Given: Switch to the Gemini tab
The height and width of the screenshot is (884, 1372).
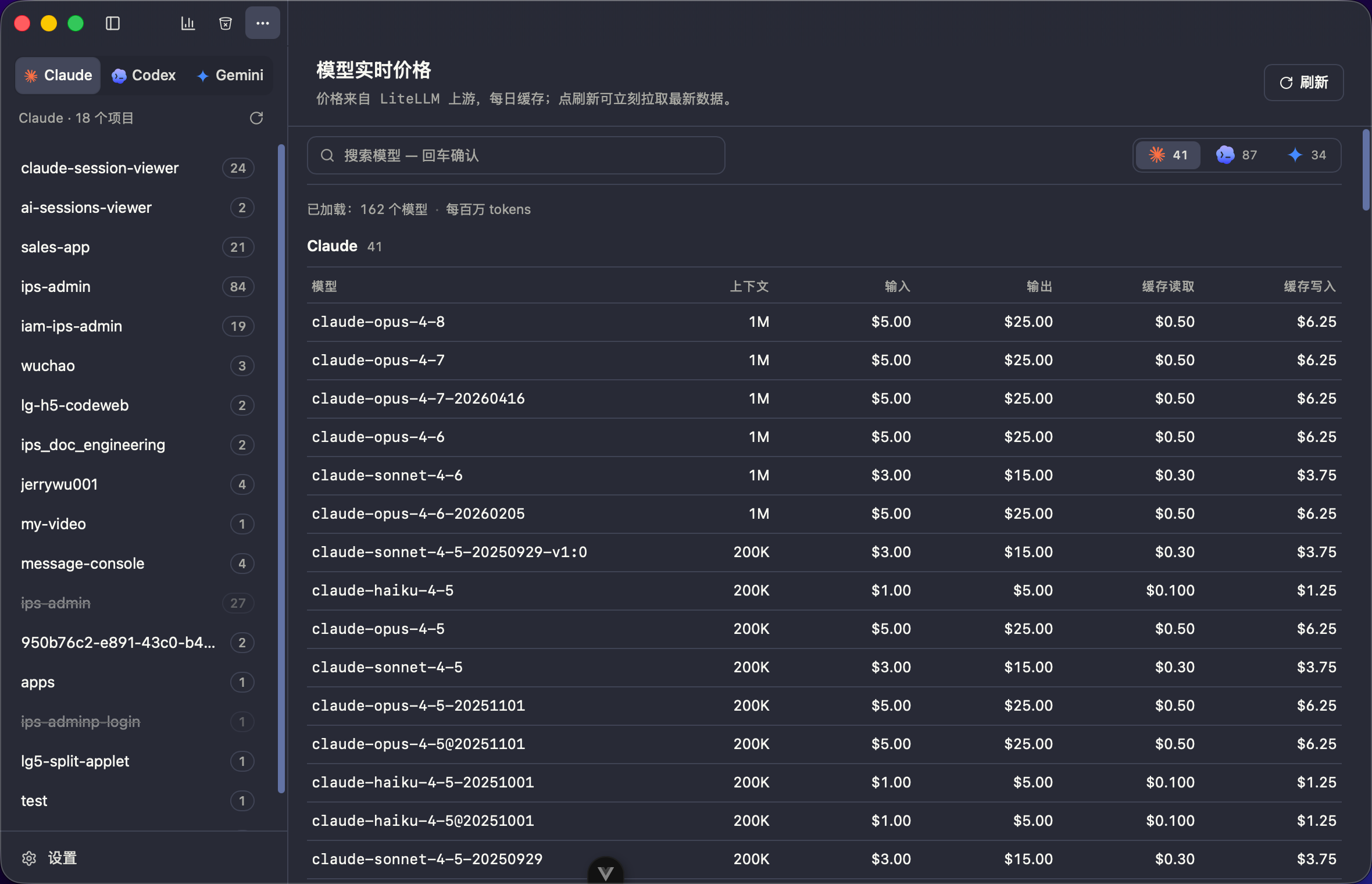Looking at the screenshot, I should (x=230, y=76).
